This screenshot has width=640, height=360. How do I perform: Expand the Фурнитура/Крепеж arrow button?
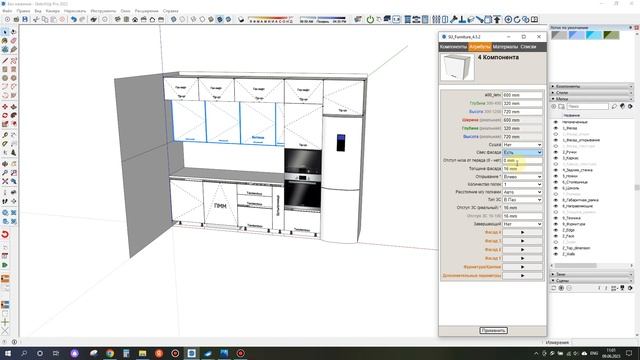coord(522,267)
